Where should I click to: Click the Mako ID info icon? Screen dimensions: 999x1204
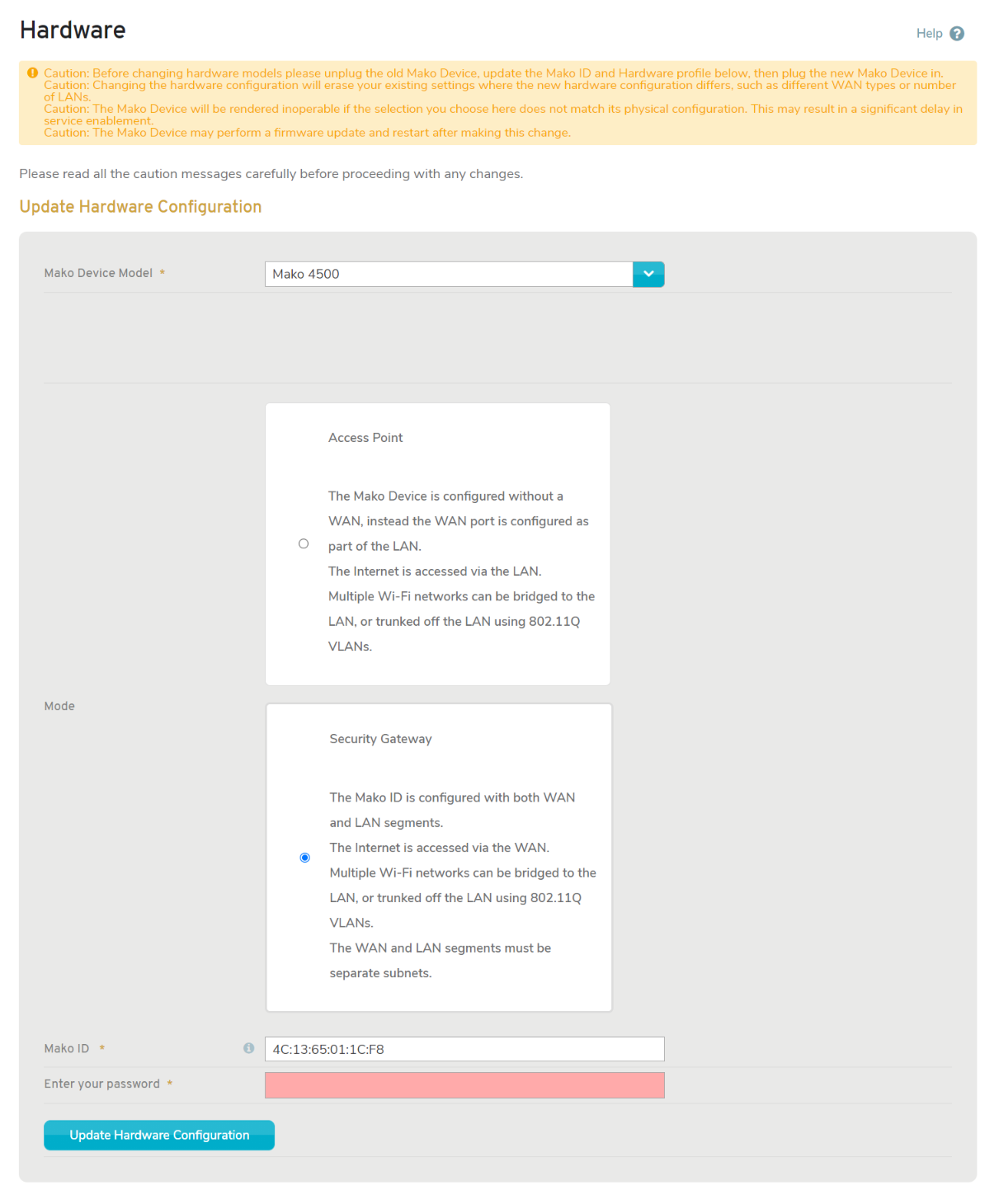point(248,1048)
